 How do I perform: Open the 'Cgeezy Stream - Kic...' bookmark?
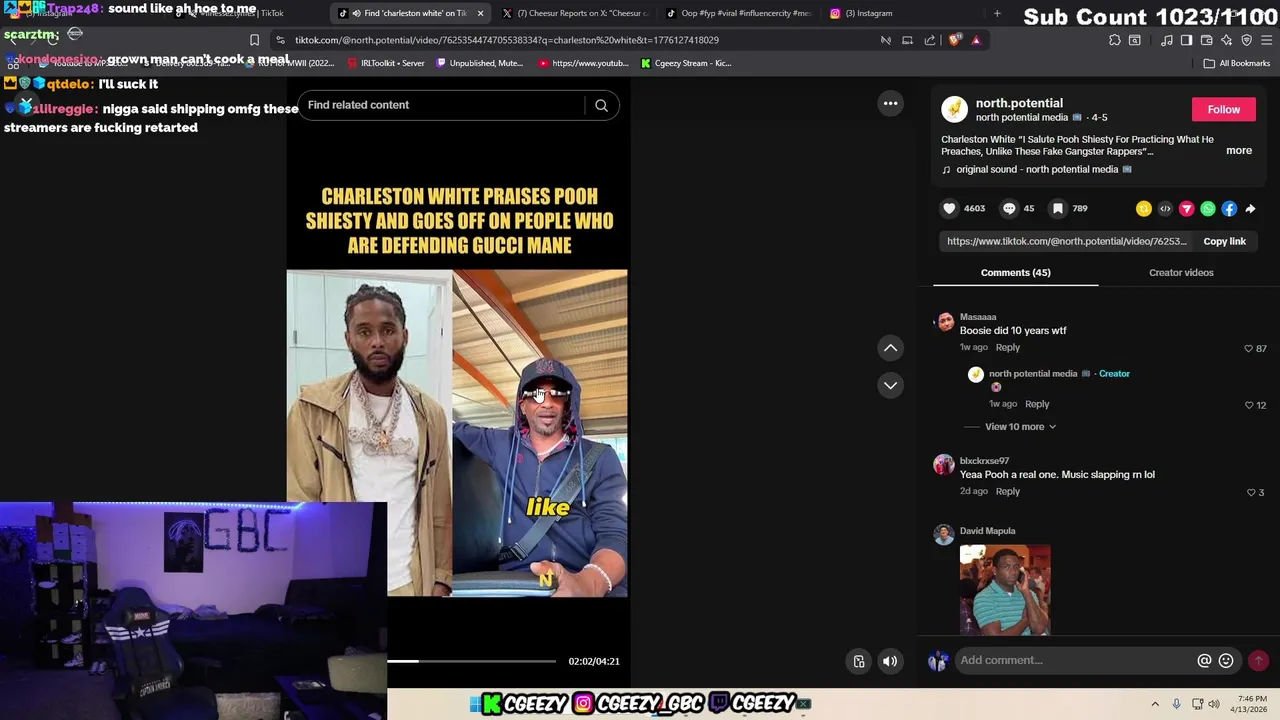point(687,63)
